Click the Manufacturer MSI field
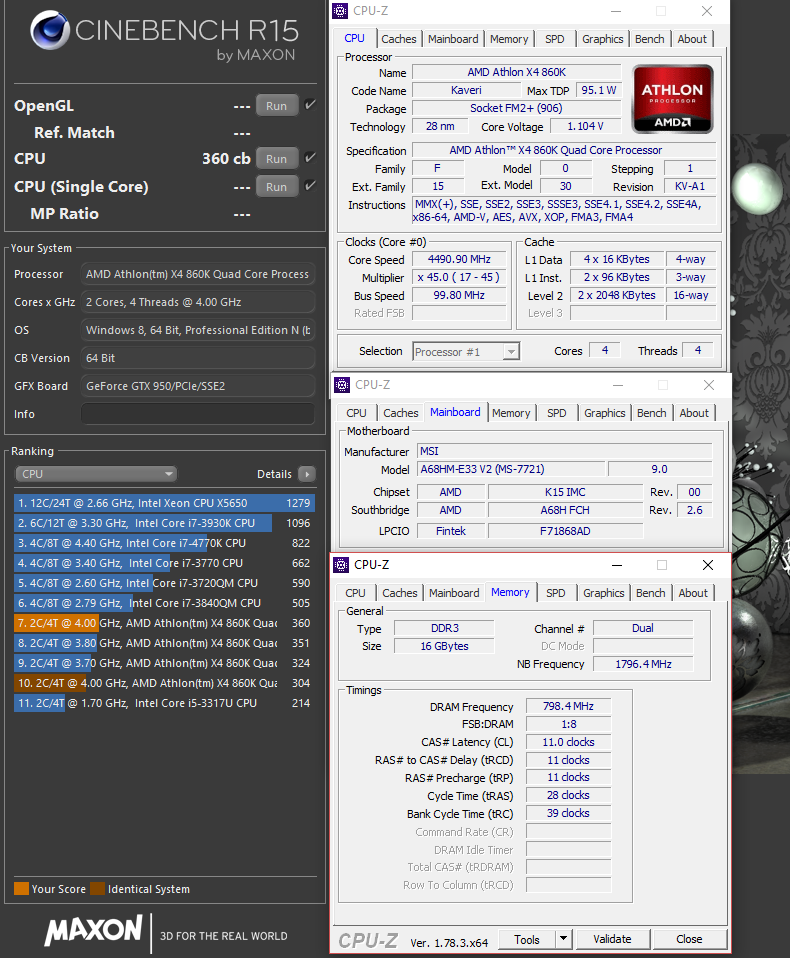 (x=565, y=451)
